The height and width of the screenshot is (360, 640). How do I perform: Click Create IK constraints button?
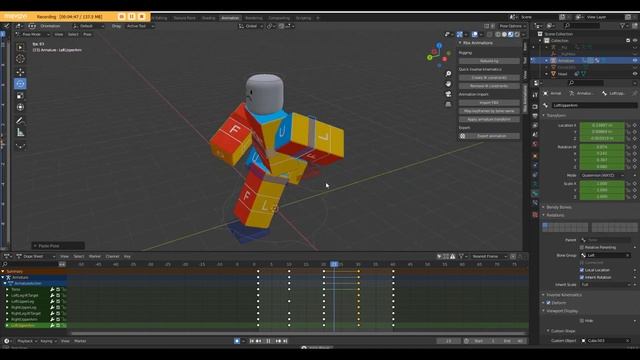(x=489, y=78)
